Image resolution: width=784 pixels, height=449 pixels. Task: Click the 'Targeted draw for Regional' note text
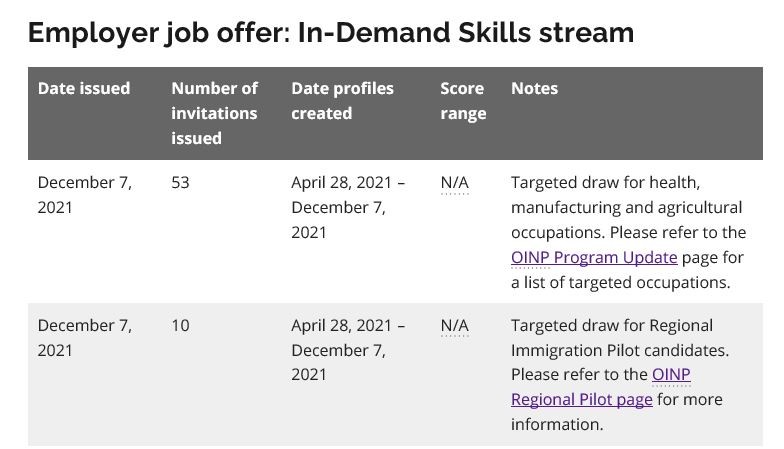coord(612,326)
